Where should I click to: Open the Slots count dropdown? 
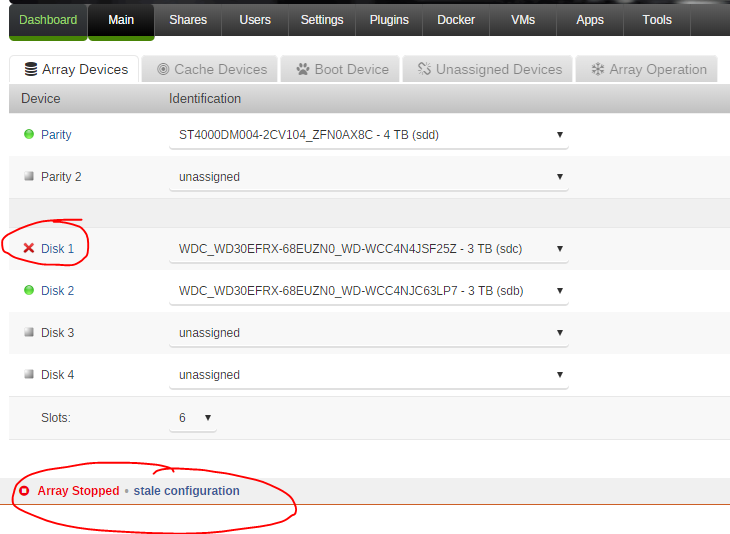tap(193, 418)
